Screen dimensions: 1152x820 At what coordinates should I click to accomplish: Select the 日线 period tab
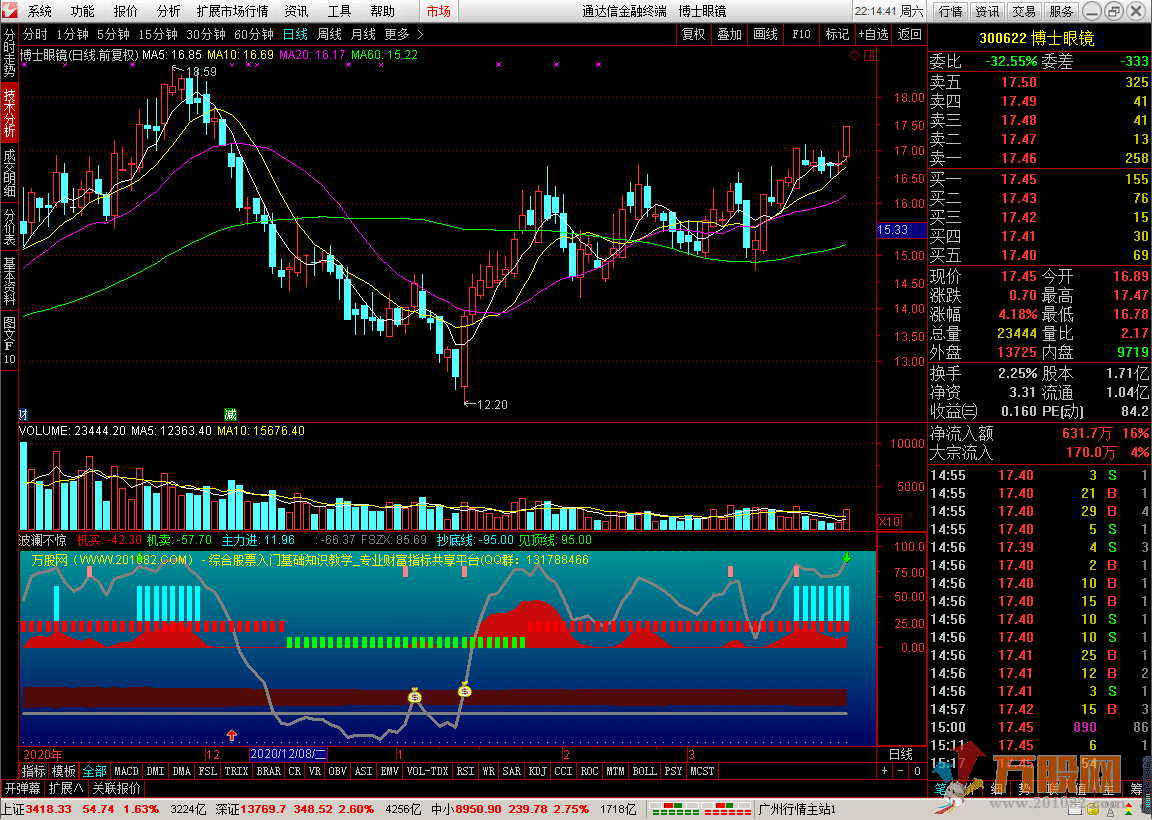coord(295,35)
